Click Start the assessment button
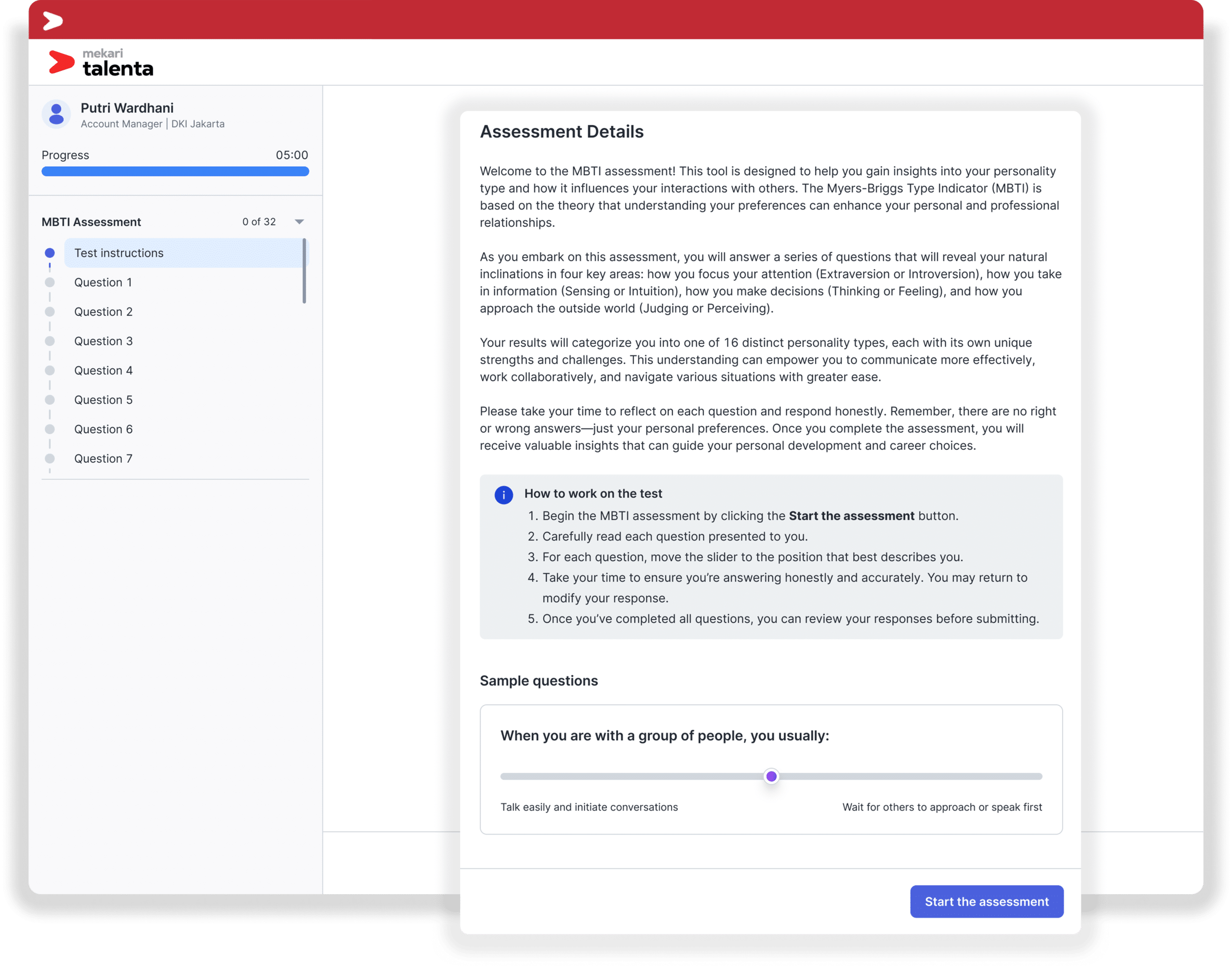Viewport: 1232px width, 966px height. pyautogui.click(x=986, y=902)
